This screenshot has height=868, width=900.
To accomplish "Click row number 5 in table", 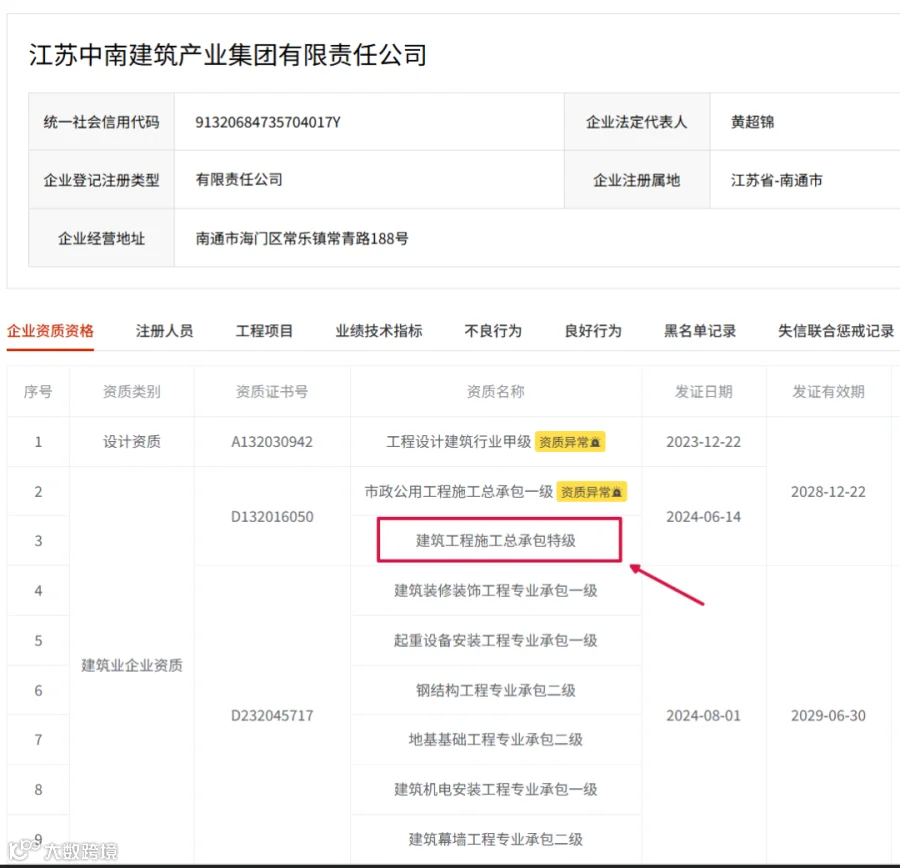I will click(x=38, y=641).
